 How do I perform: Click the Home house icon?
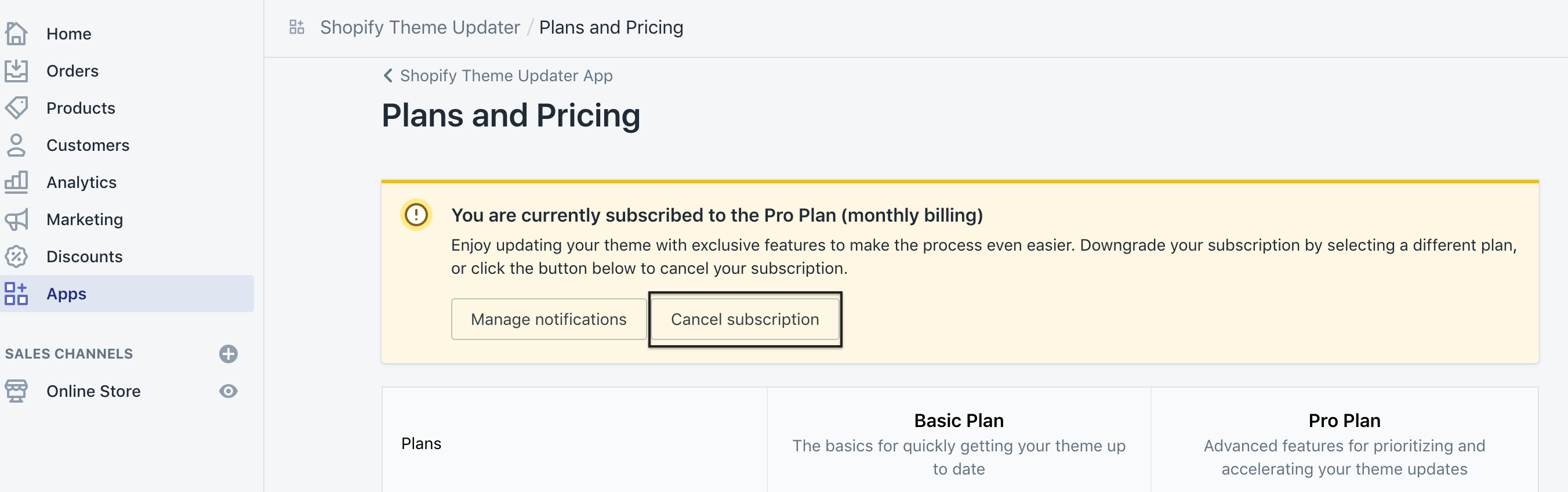click(x=16, y=34)
